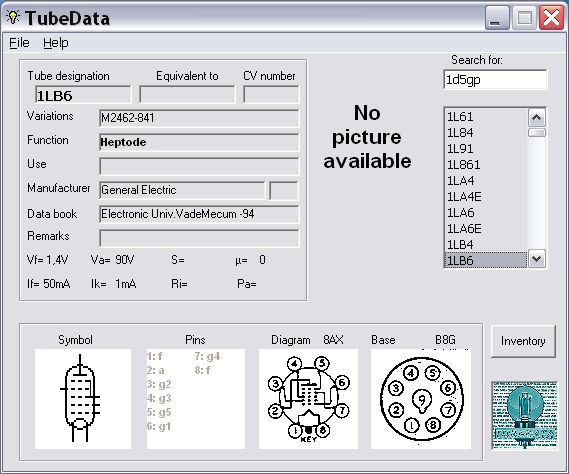Click the B8G base layout image
This screenshot has height=474, width=569.
pos(421,399)
